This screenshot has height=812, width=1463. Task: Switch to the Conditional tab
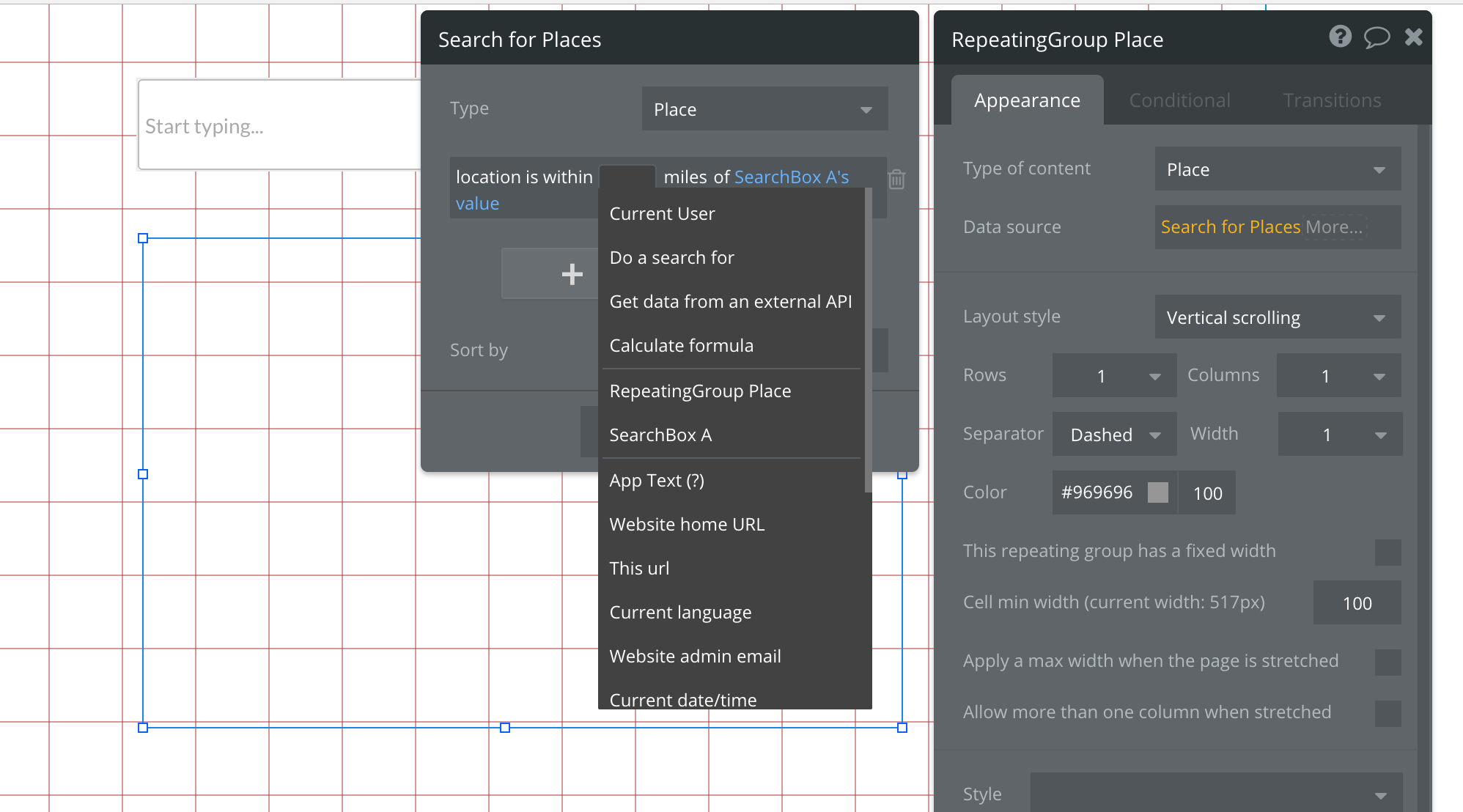(x=1179, y=100)
